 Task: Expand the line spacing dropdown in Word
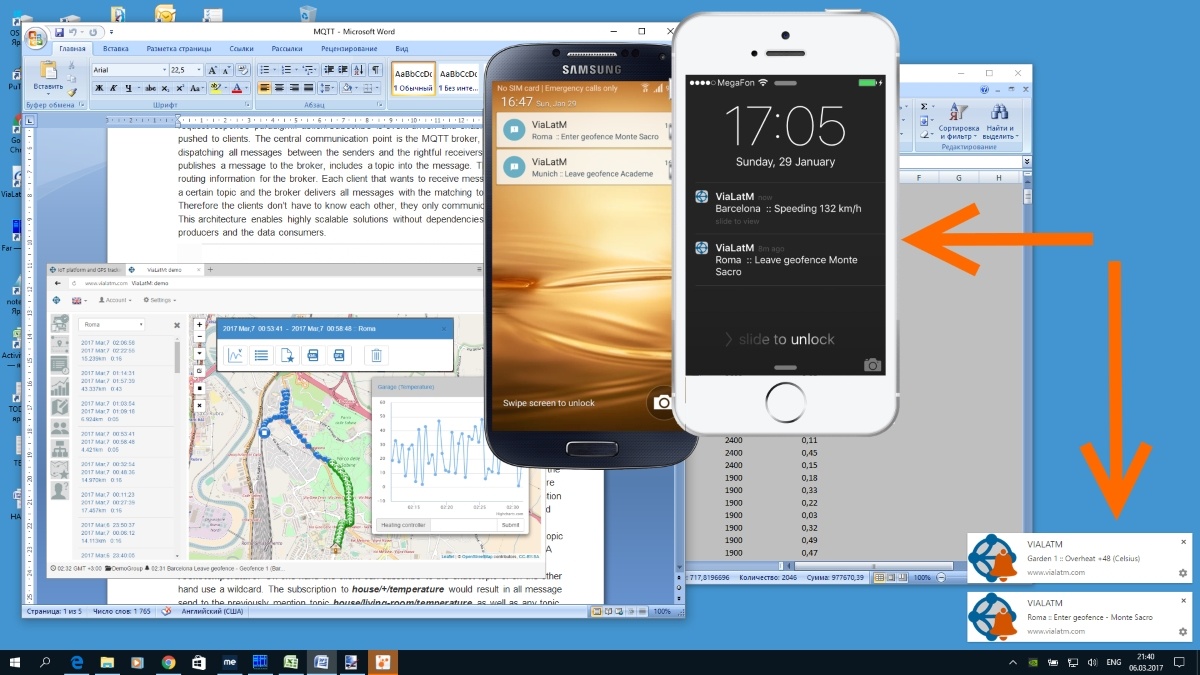point(332,88)
